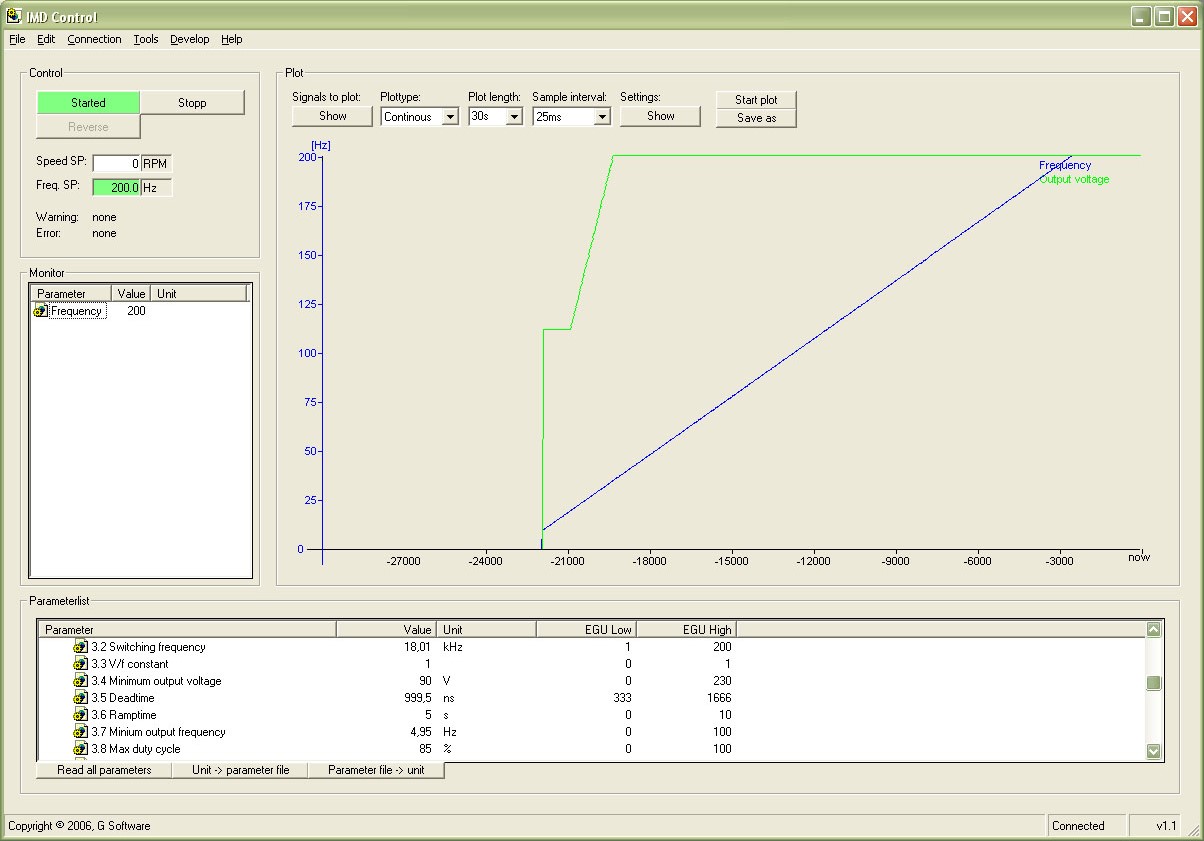Click the Freq. SP input field

(x=117, y=187)
